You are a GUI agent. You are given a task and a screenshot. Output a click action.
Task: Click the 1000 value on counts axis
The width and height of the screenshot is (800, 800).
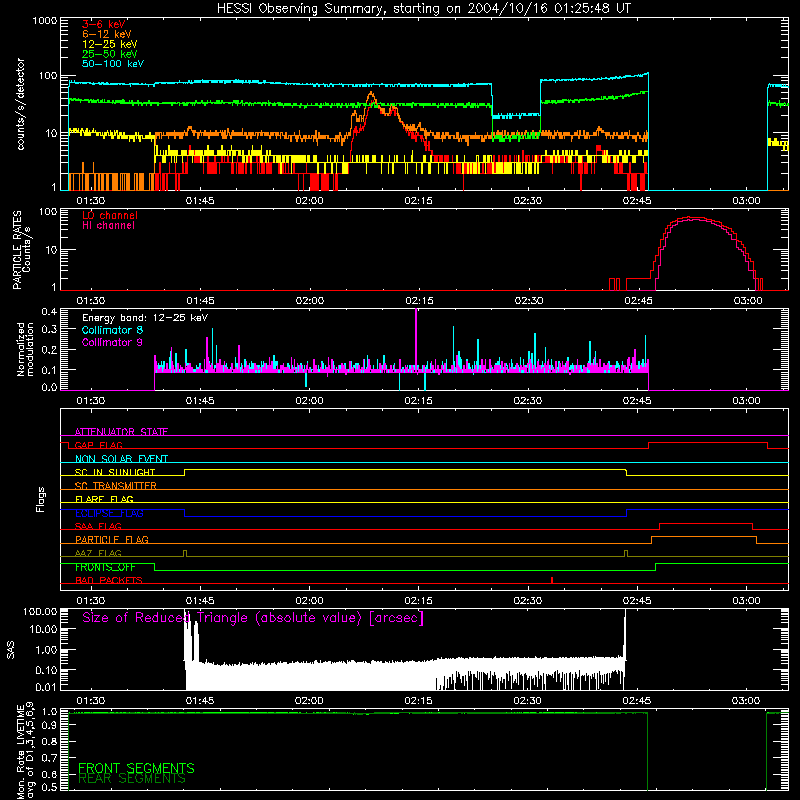point(45,21)
